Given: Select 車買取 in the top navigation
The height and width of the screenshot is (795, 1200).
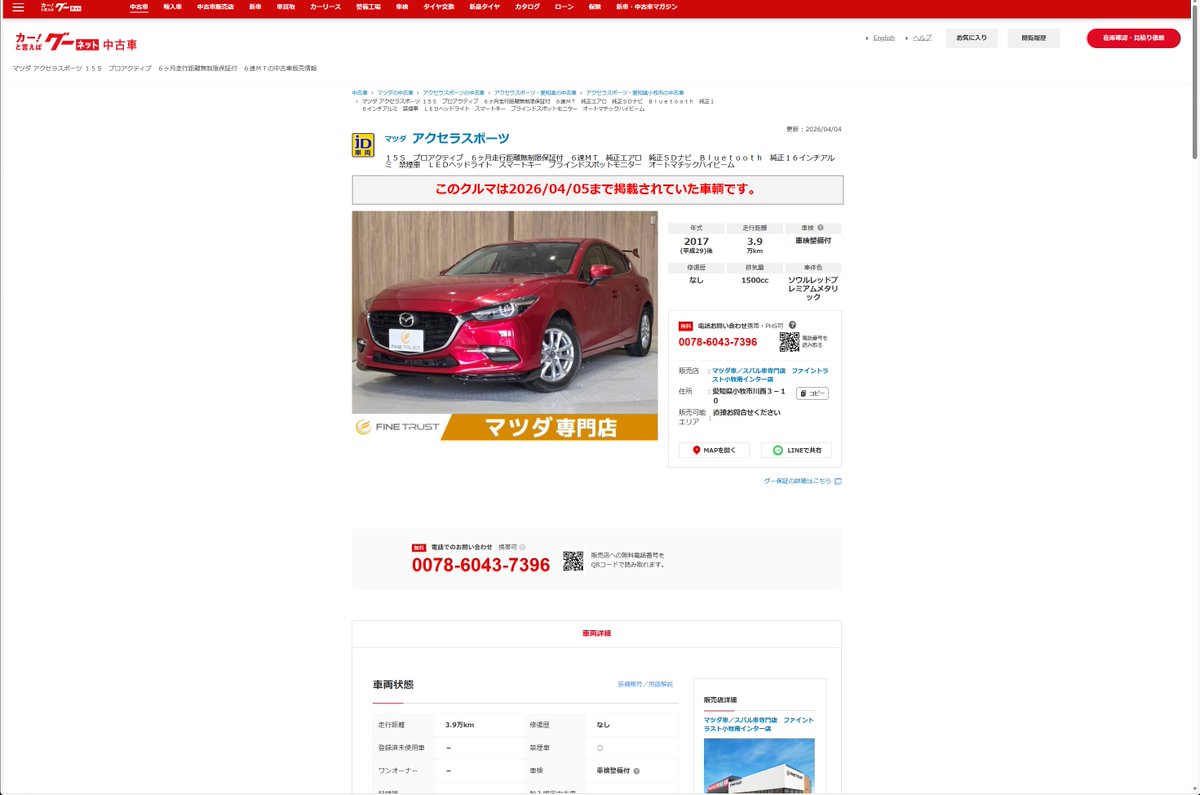Looking at the screenshot, I should click(x=286, y=7).
